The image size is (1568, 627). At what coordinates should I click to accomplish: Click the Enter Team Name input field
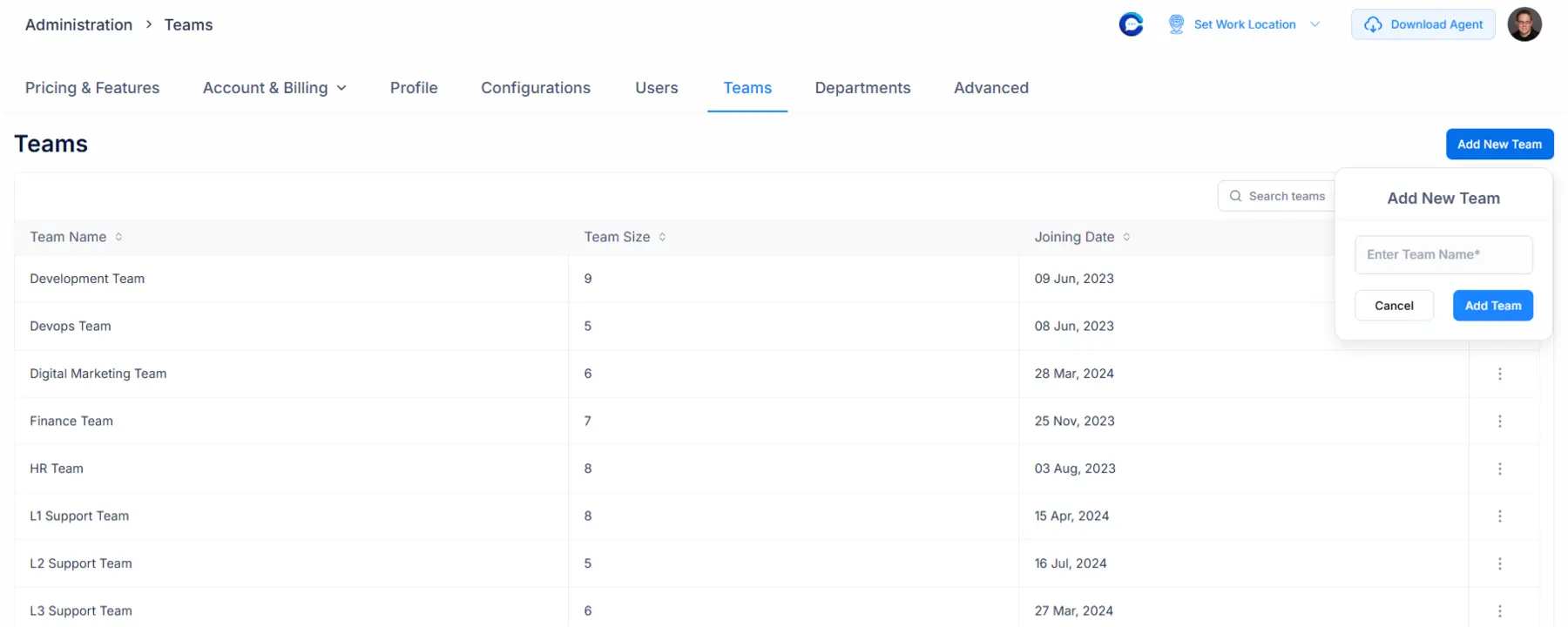pos(1443,254)
